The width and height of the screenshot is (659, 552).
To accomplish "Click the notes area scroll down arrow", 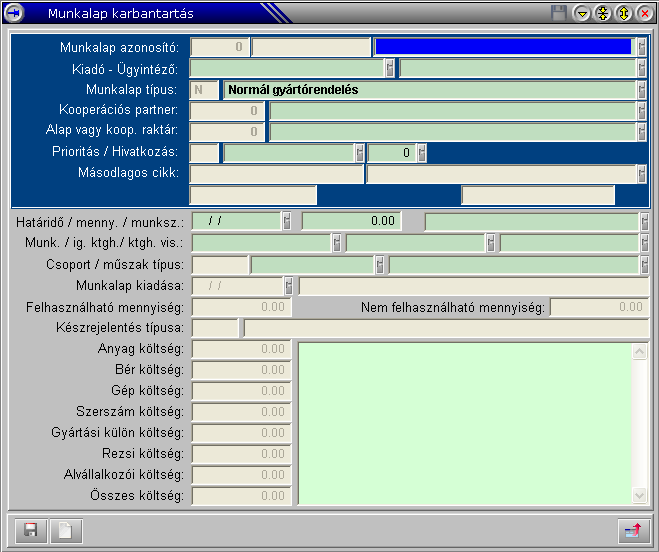I will (641, 495).
